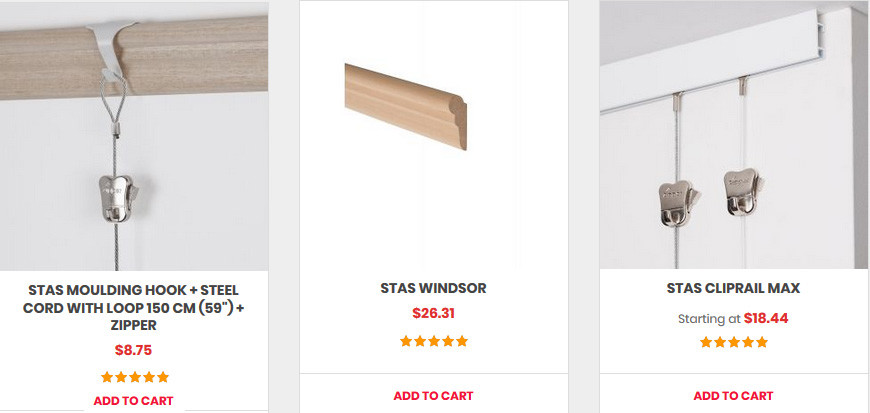Click the fifth star of STAS Windsor rating

462,341
